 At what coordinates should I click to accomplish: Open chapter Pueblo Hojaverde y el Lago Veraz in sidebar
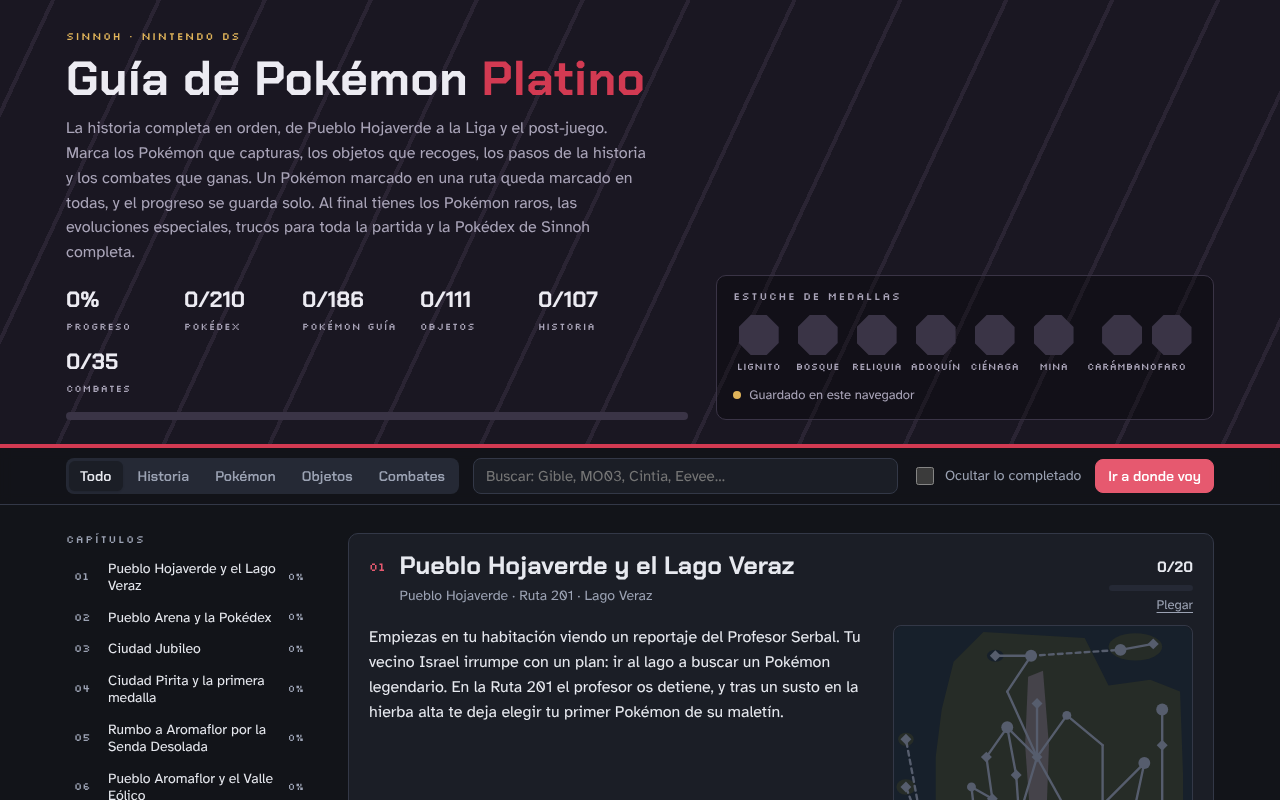(189, 577)
